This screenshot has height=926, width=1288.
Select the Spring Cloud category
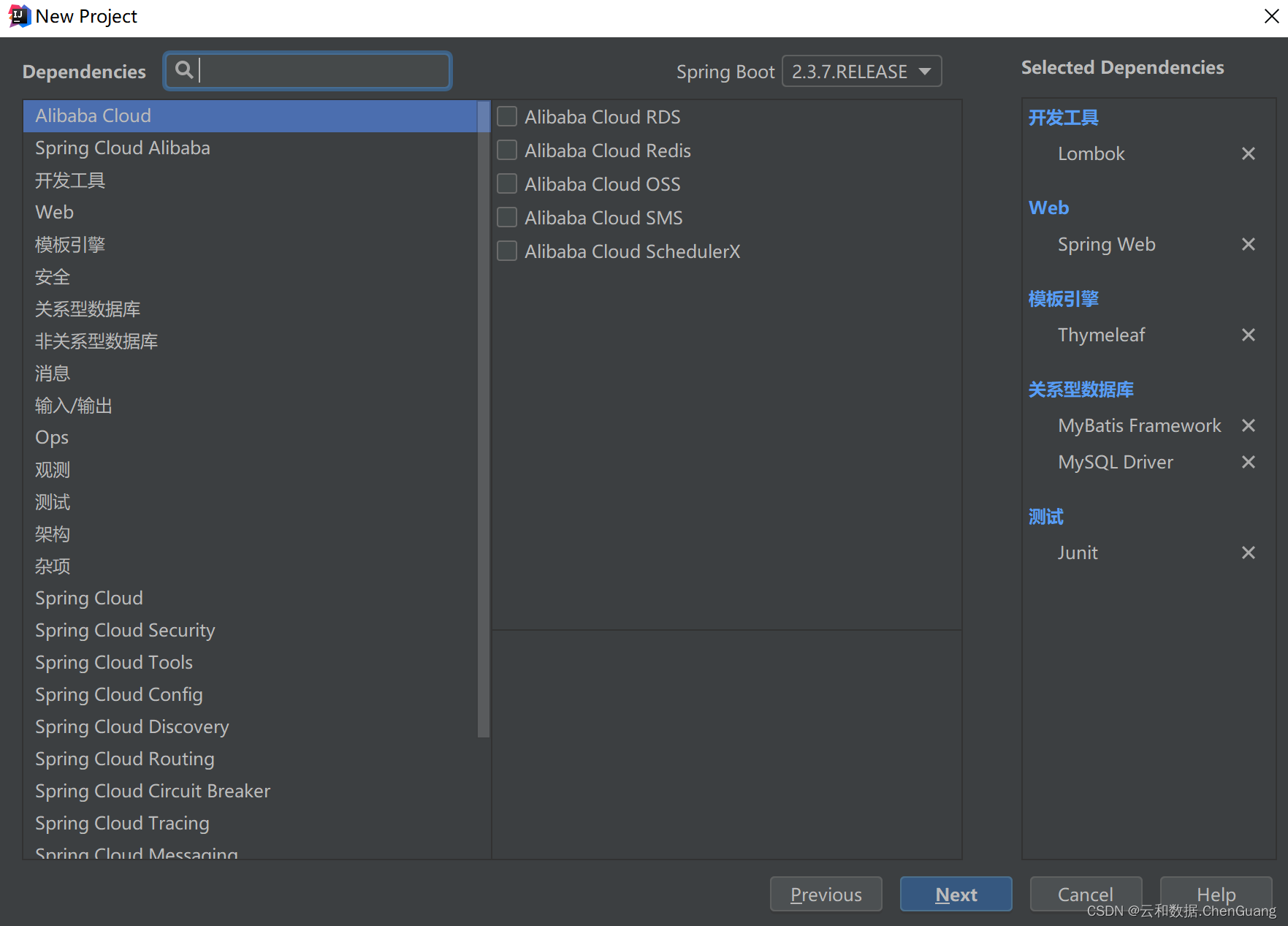point(251,599)
